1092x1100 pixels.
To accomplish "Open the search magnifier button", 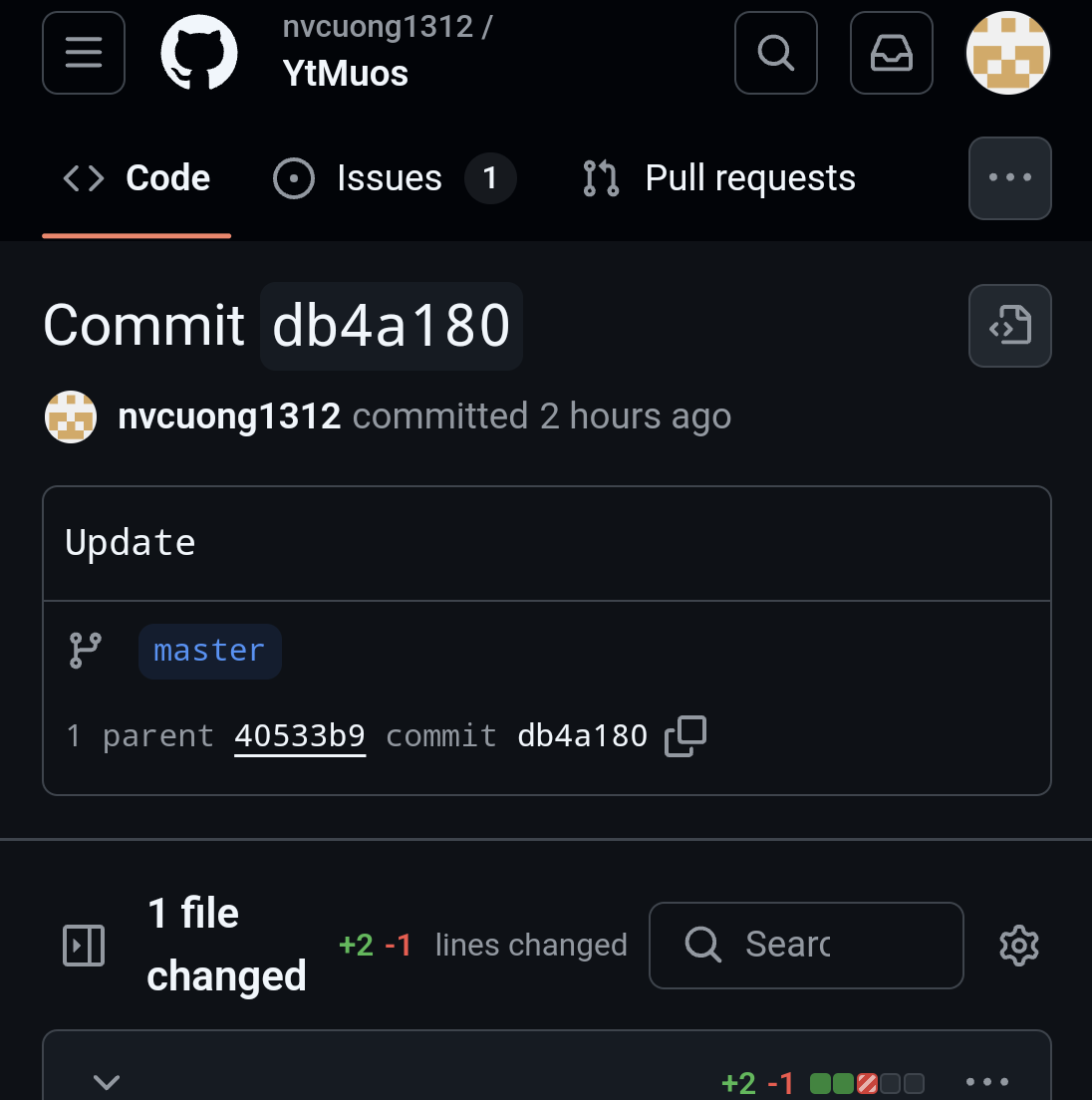I will click(776, 53).
